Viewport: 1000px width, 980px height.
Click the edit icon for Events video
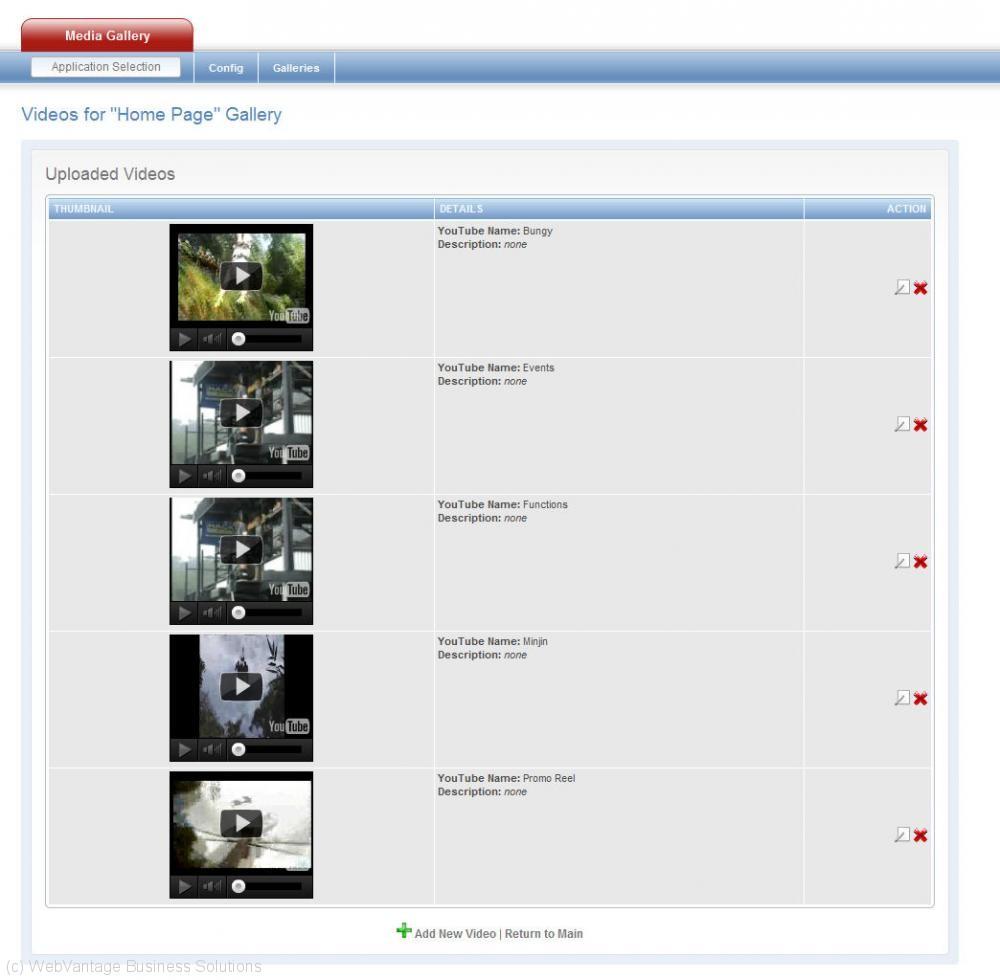(901, 425)
